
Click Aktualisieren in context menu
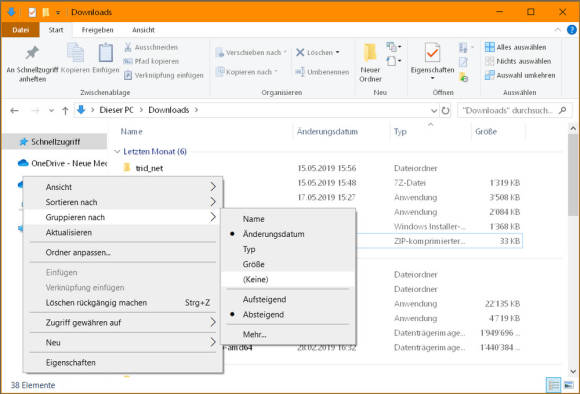pyautogui.click(x=123, y=232)
